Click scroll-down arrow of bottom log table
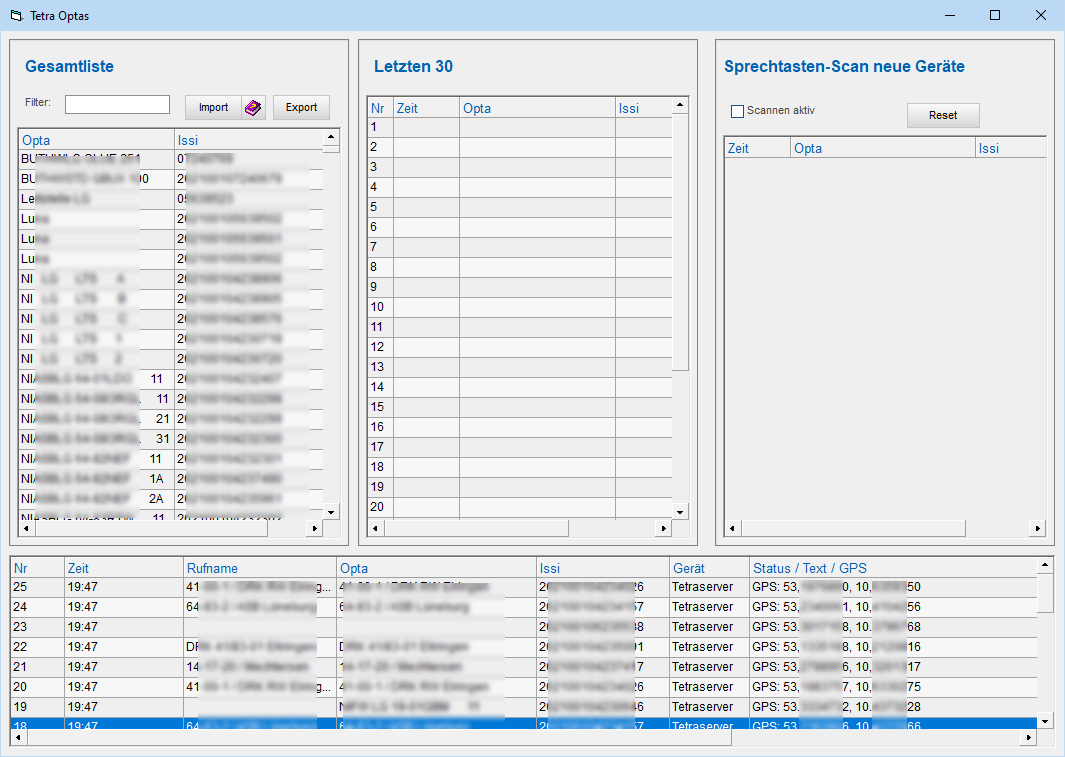The width and height of the screenshot is (1065, 757). point(1045,720)
